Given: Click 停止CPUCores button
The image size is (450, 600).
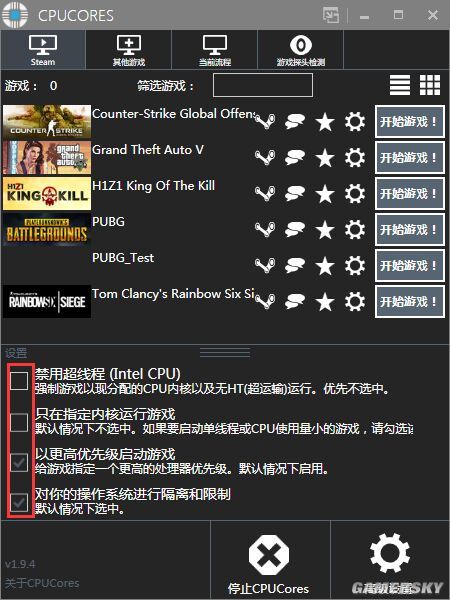Looking at the screenshot, I should 269,560.
